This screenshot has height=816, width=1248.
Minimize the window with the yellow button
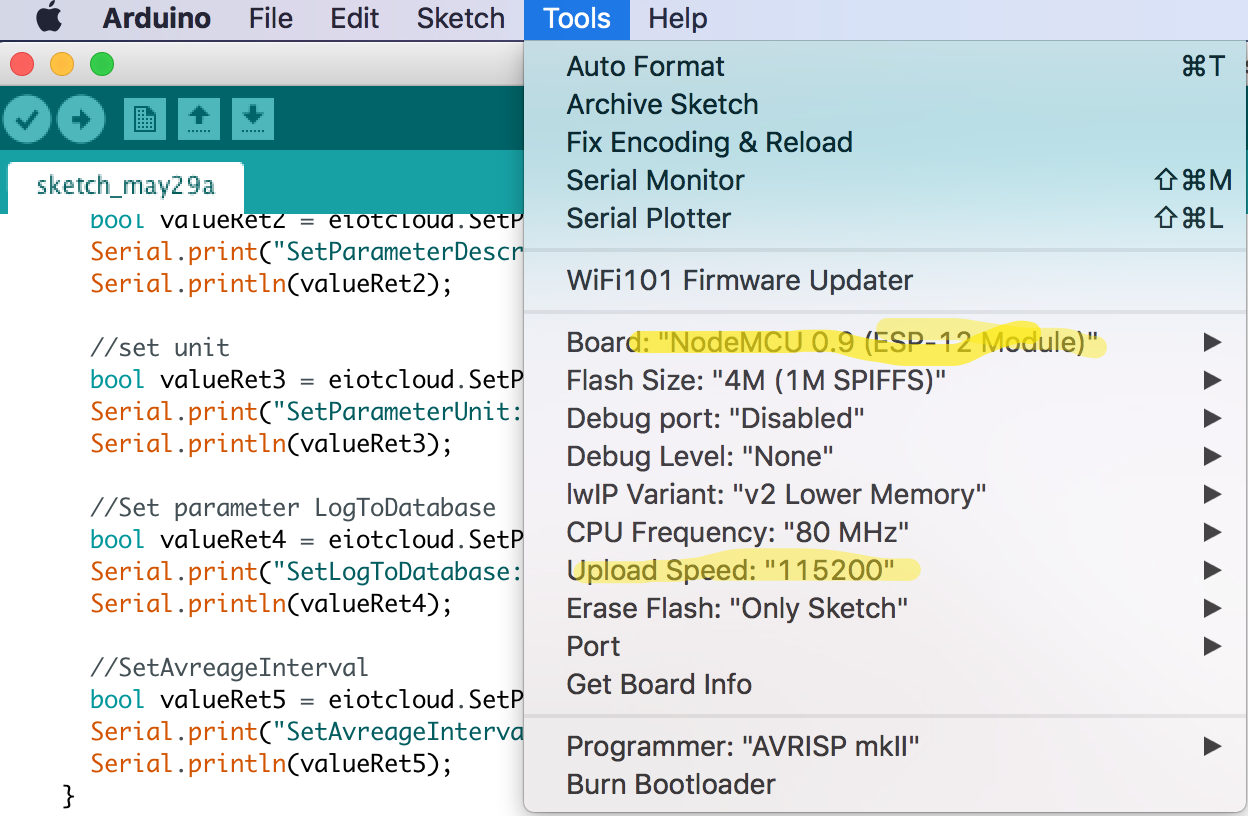click(62, 65)
